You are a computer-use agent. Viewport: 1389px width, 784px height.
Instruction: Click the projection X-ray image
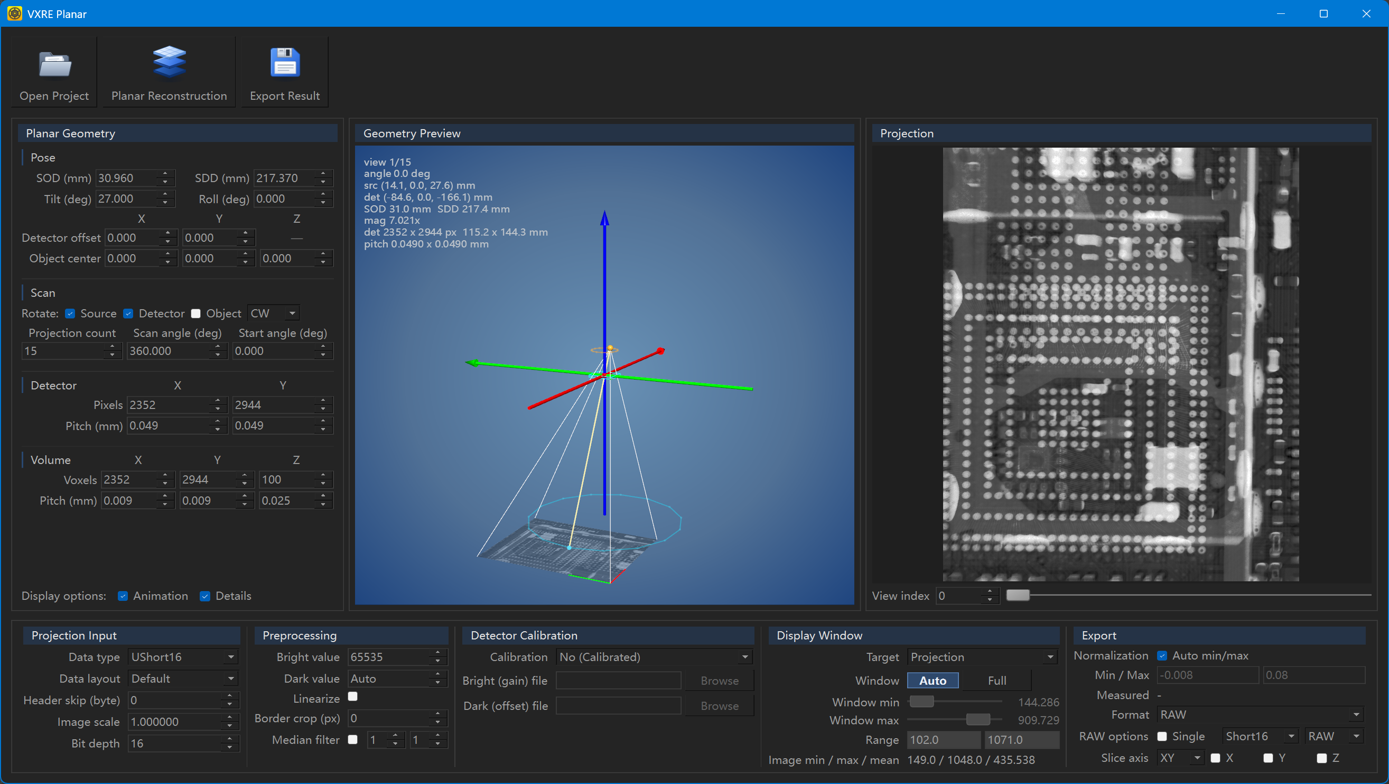coord(1121,364)
